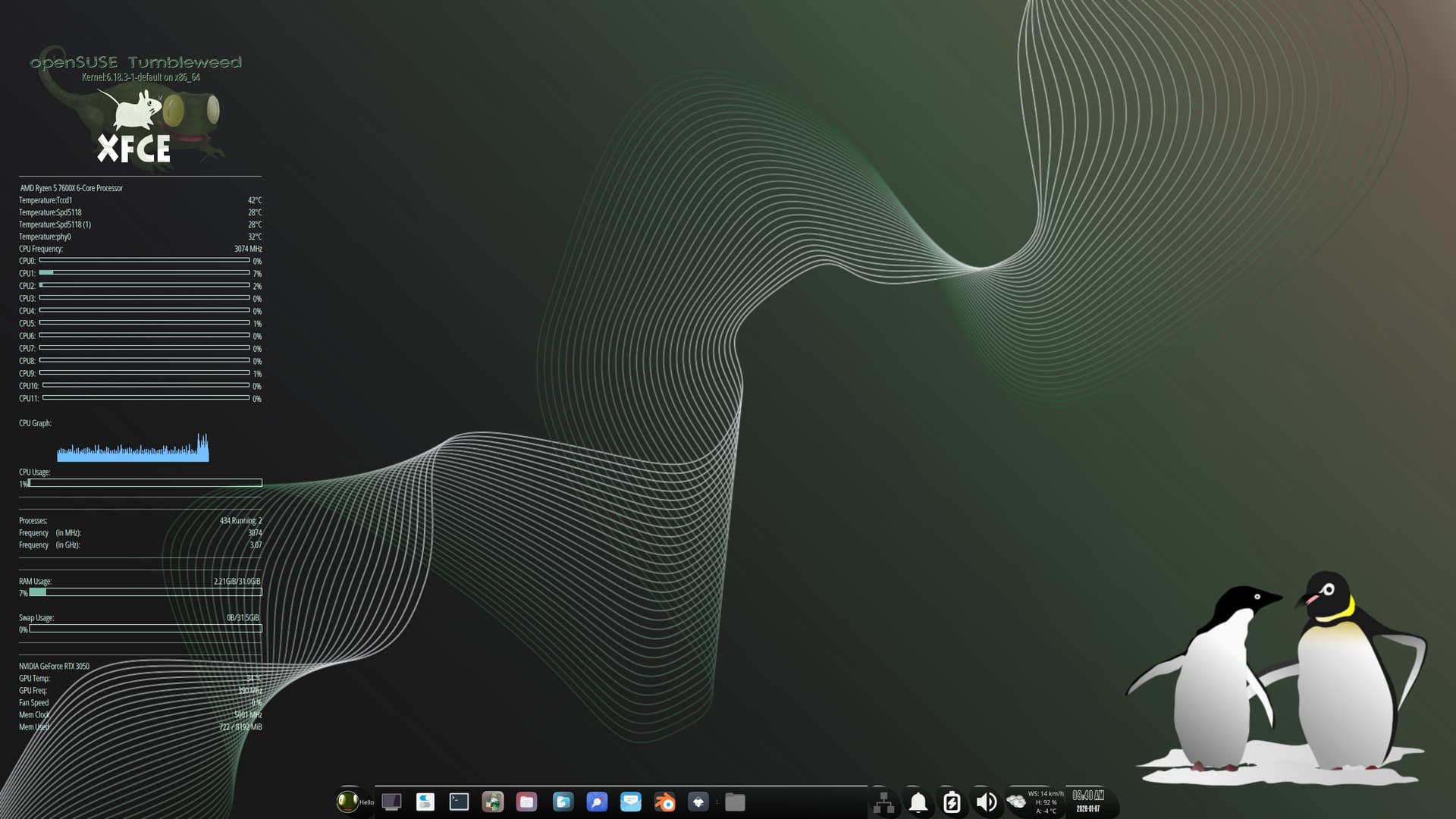Open the network connections tray icon
1456x819 pixels.
click(883, 802)
